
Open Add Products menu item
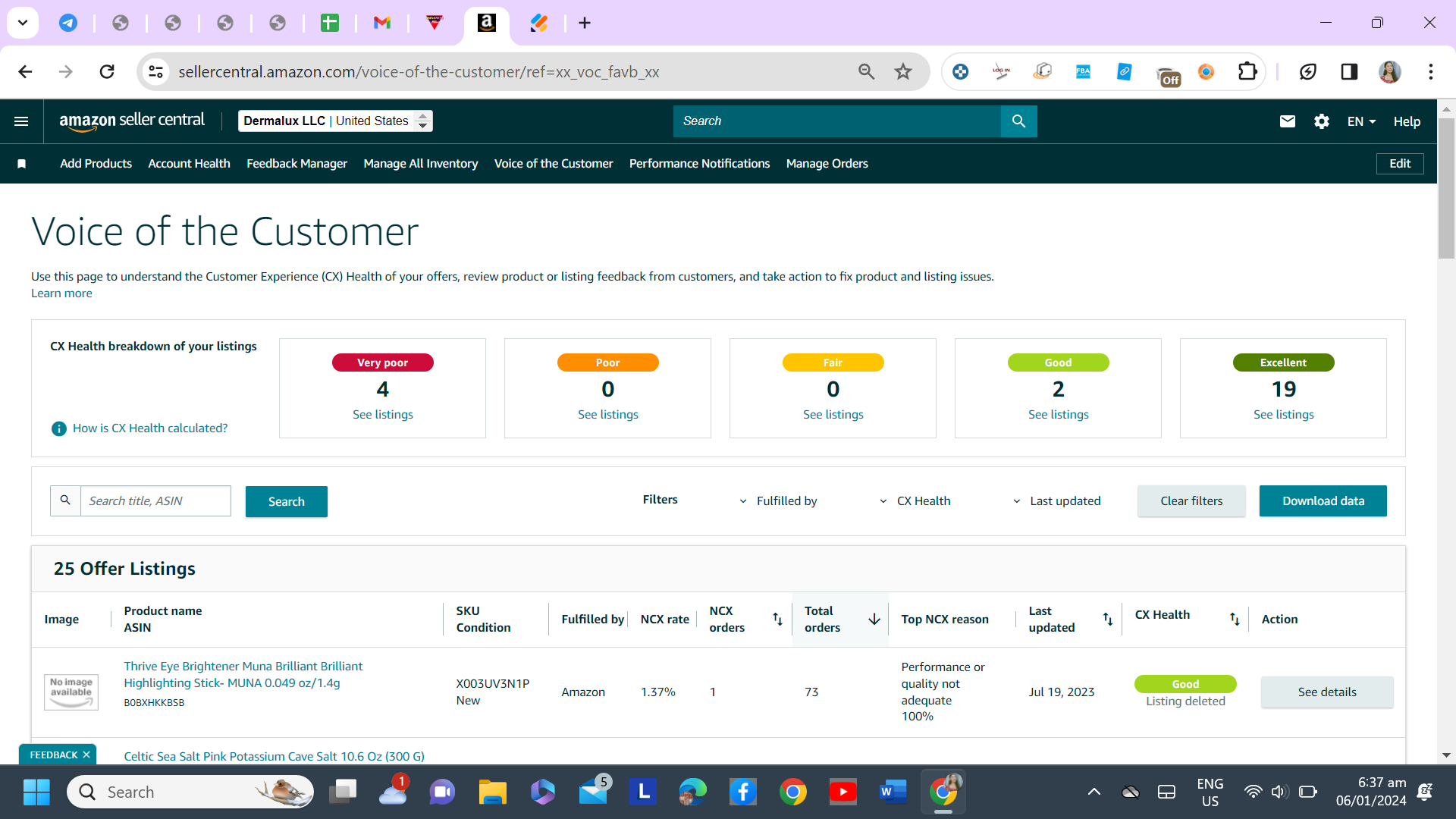96,164
